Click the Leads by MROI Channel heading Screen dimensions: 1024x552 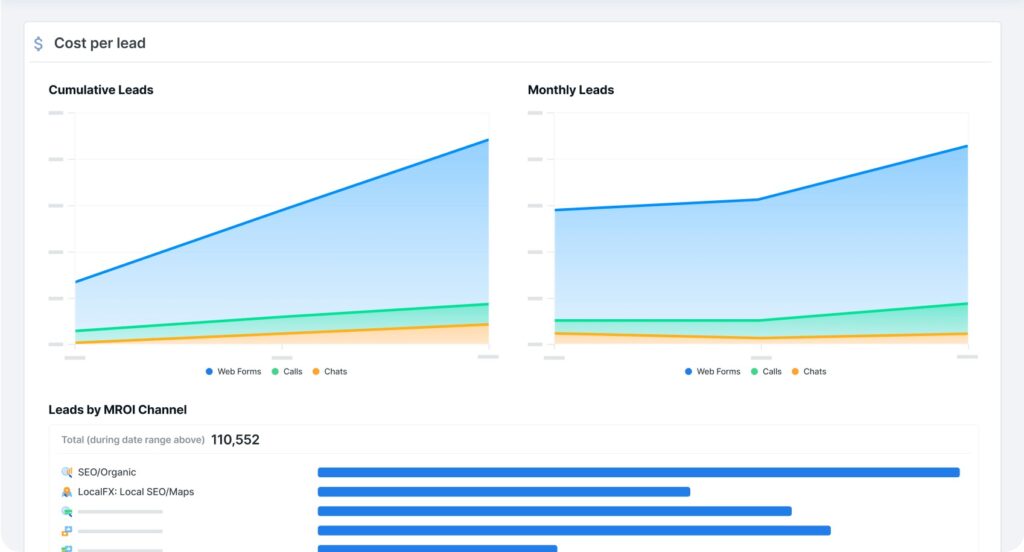click(x=118, y=410)
